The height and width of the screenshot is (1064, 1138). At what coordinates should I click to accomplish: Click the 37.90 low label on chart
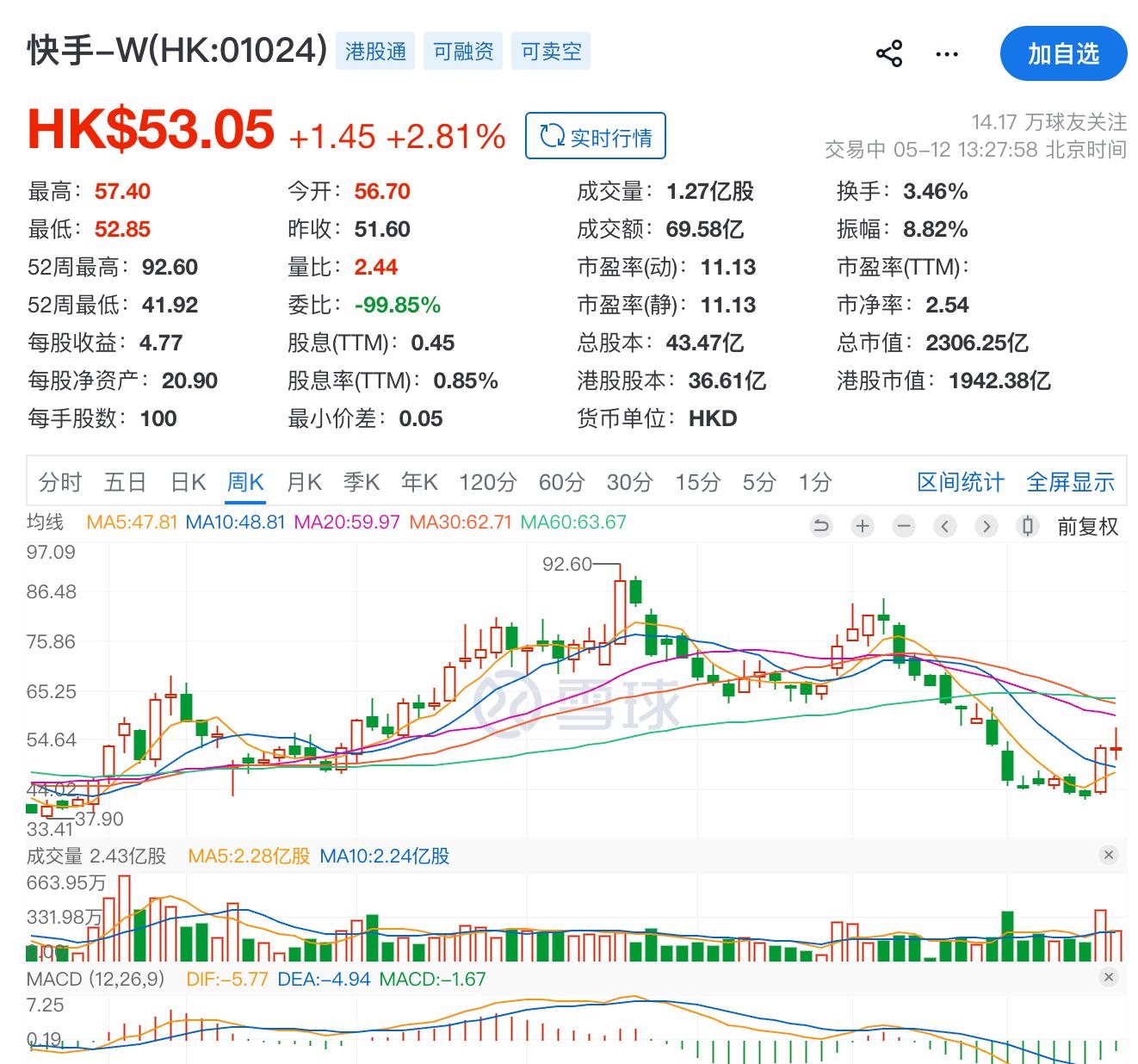[99, 819]
